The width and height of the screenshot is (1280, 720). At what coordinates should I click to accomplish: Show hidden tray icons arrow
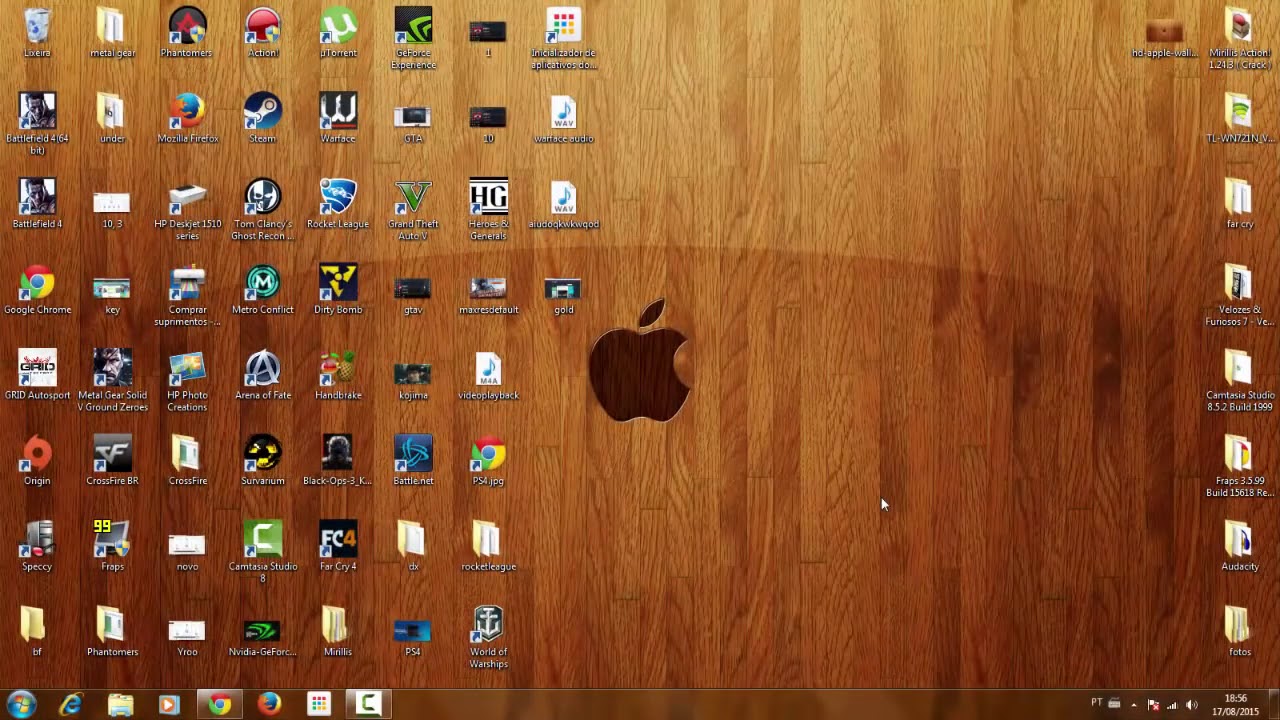click(x=1134, y=705)
